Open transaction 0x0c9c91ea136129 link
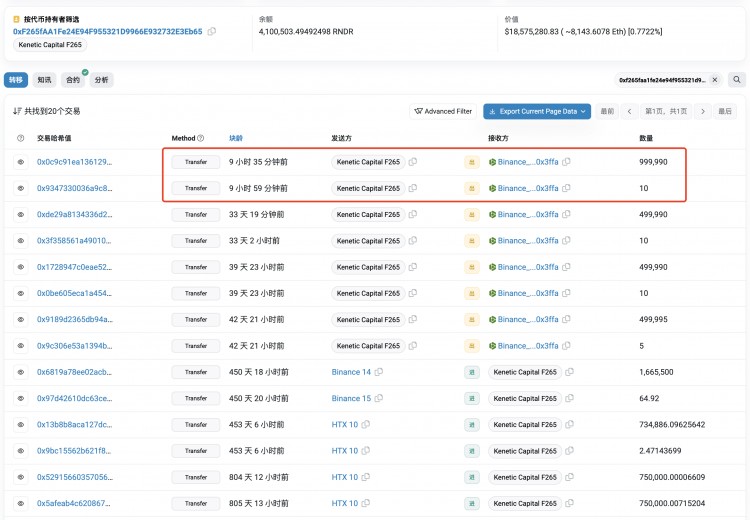Viewport: 750px width, 520px height. pos(75,162)
